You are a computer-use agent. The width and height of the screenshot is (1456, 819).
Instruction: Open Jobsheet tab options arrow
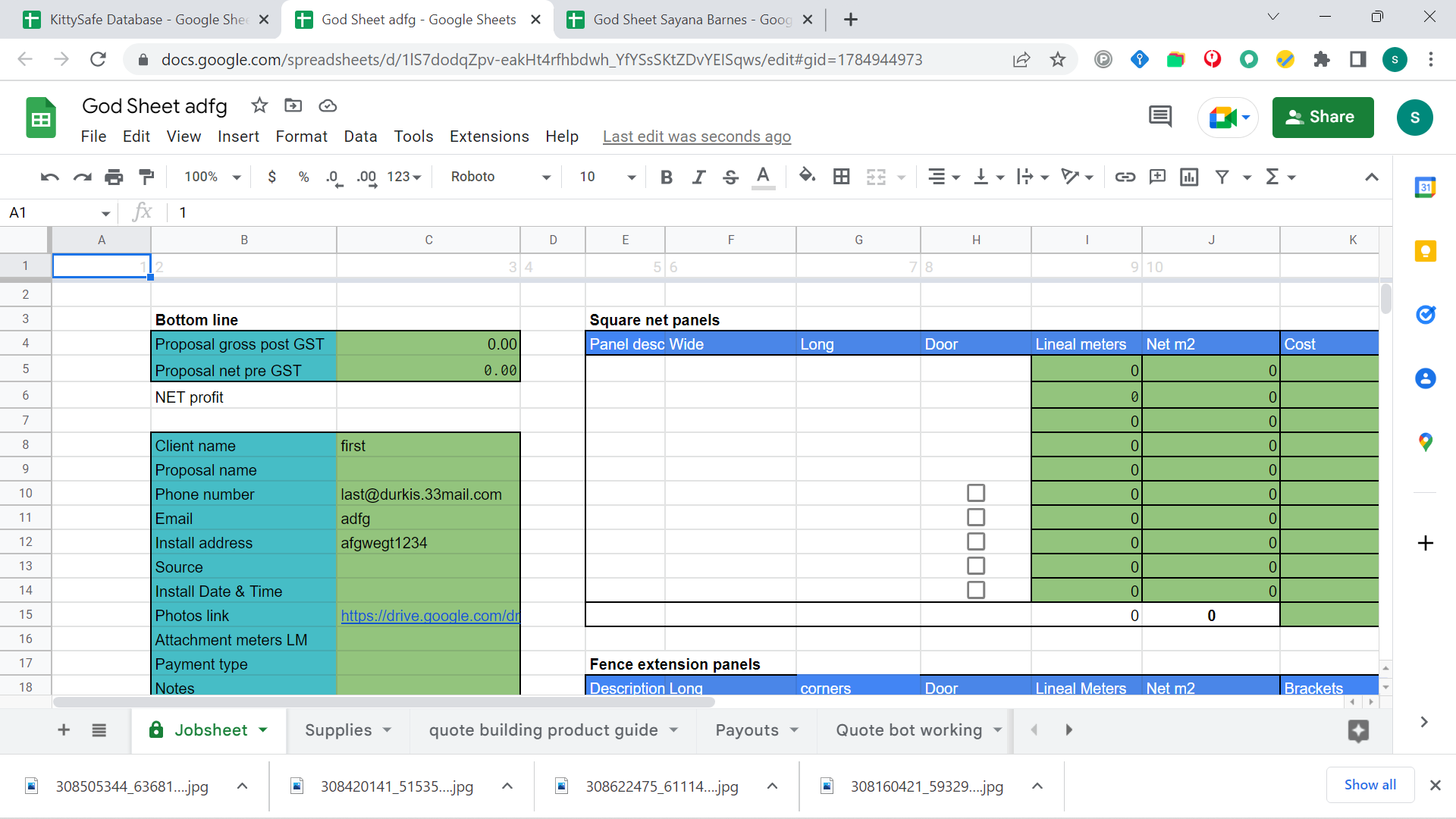click(263, 730)
